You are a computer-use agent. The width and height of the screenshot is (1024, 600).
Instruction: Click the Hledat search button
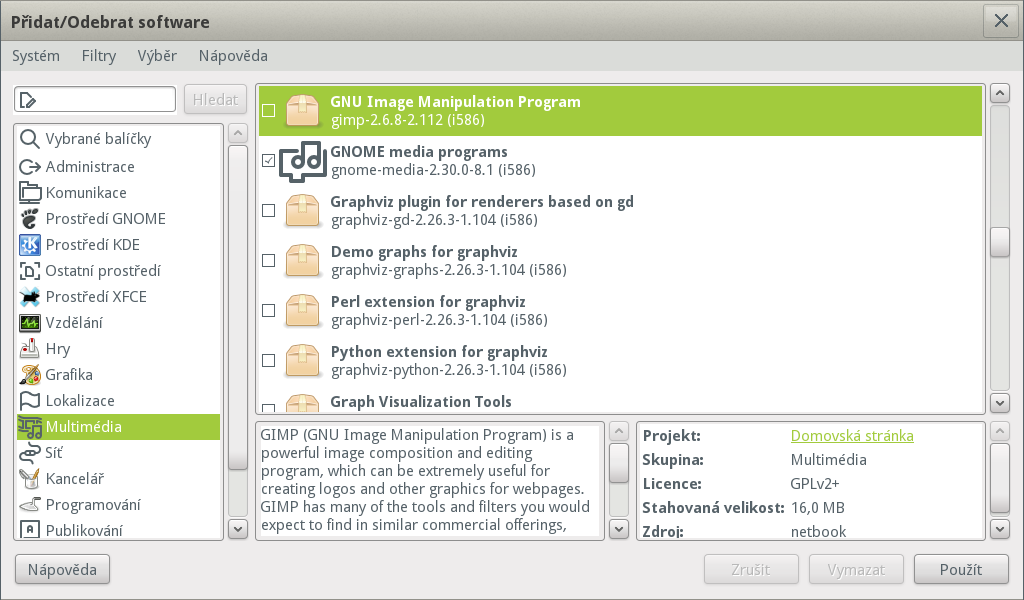216,100
